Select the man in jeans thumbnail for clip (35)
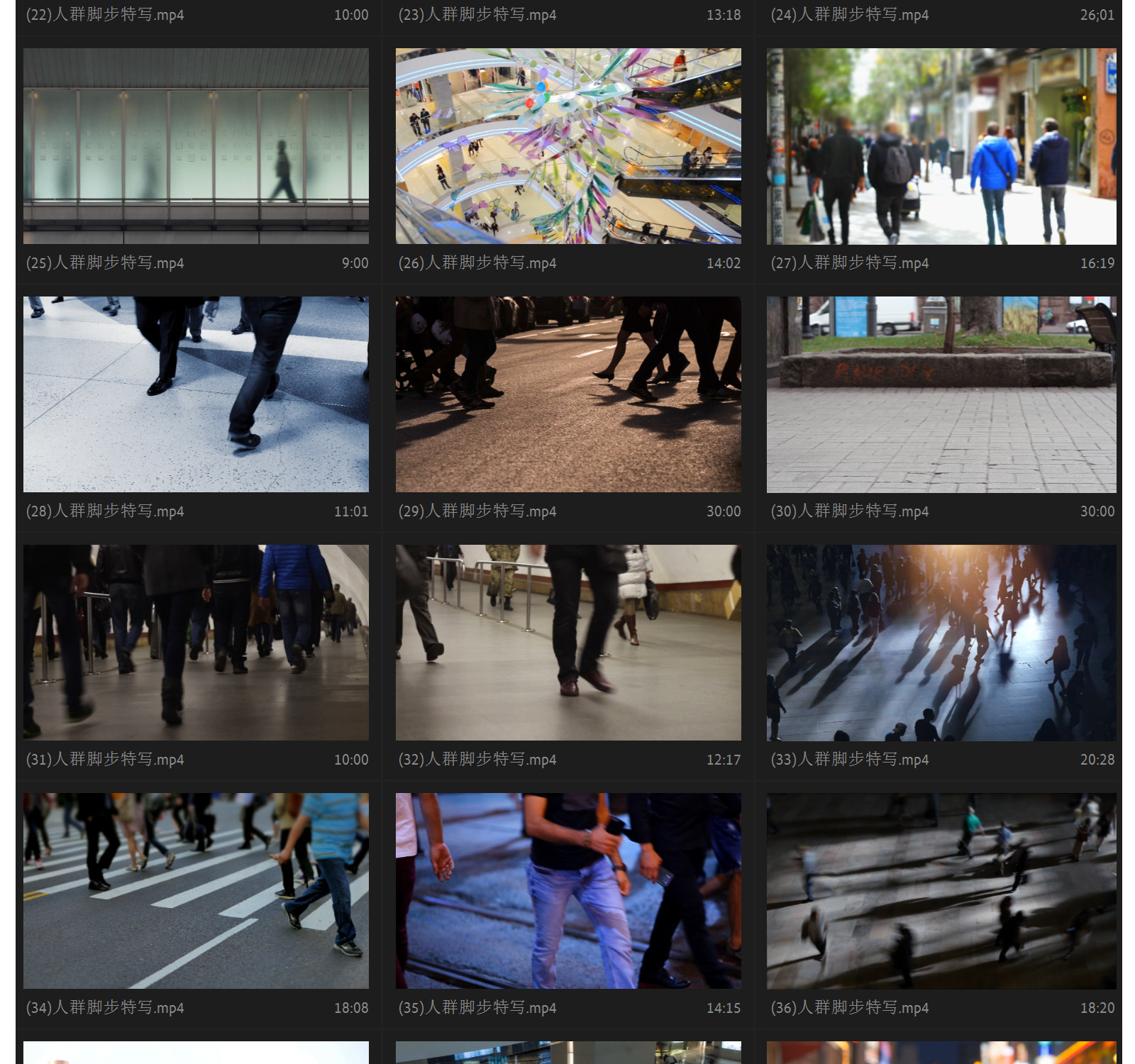The image size is (1135, 1064). point(568,891)
